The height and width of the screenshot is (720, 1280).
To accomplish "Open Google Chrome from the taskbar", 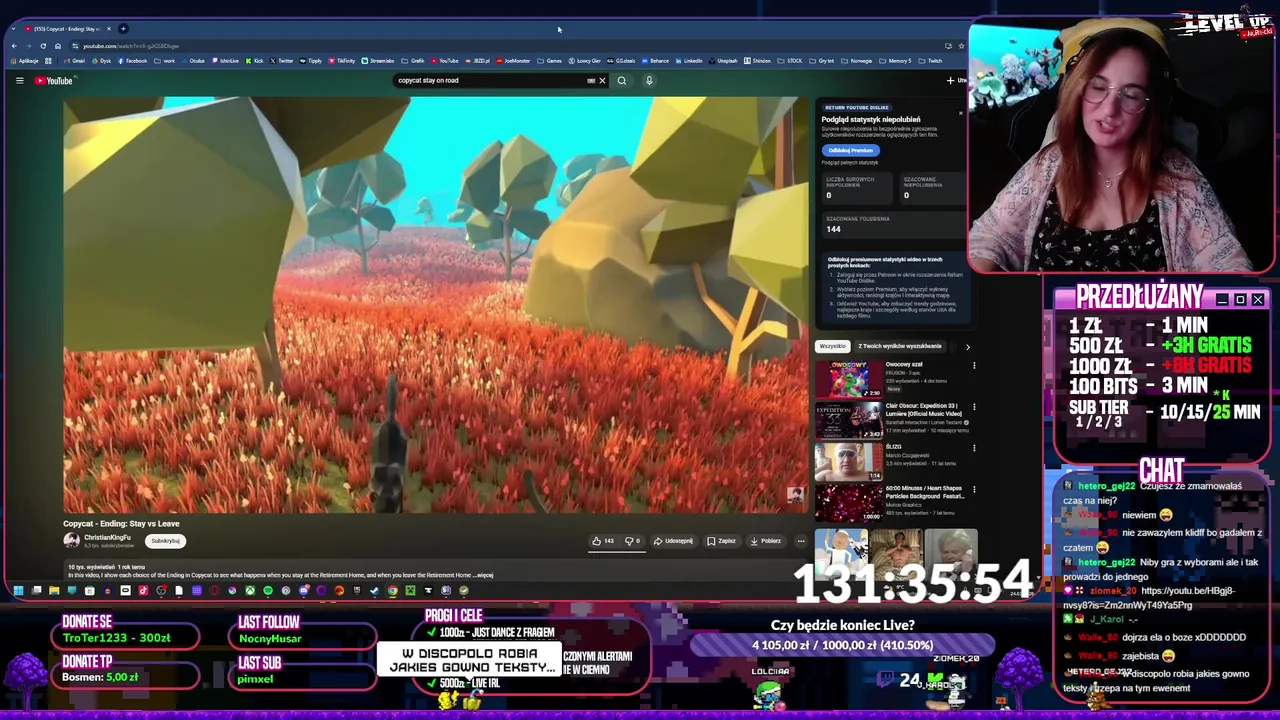I will click(393, 590).
